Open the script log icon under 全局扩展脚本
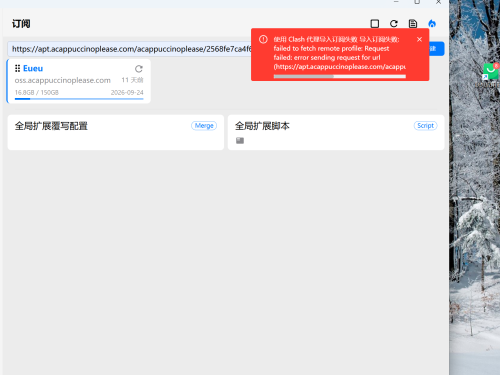500x375 pixels. 240,141
